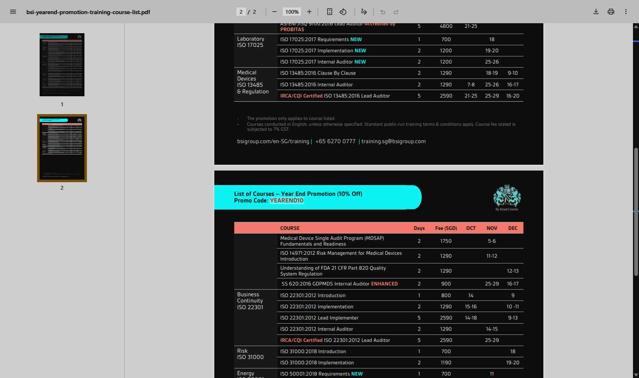The width and height of the screenshot is (639, 378).
Task: Click the List of Courses promotion heading
Action: click(x=298, y=194)
